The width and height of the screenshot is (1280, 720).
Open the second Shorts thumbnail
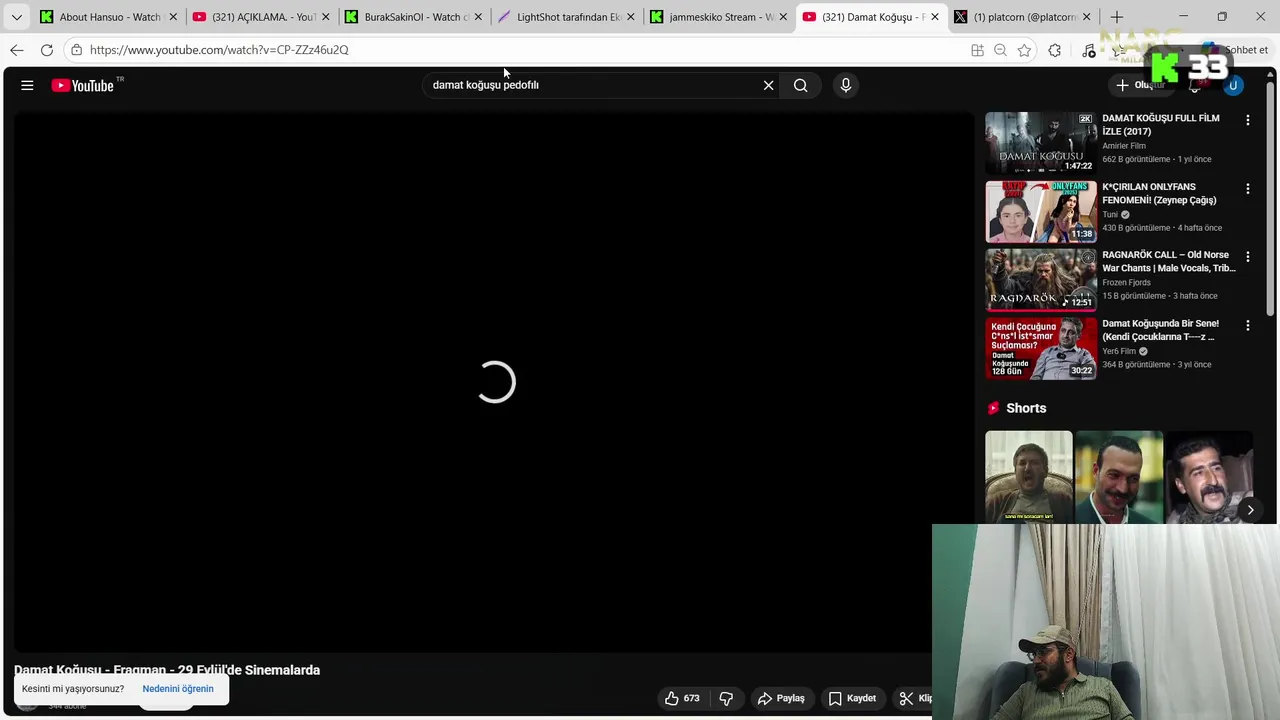pyautogui.click(x=1119, y=478)
